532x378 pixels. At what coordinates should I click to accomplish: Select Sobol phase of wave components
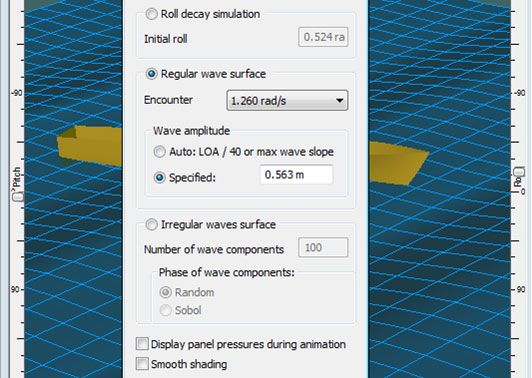pos(166,310)
